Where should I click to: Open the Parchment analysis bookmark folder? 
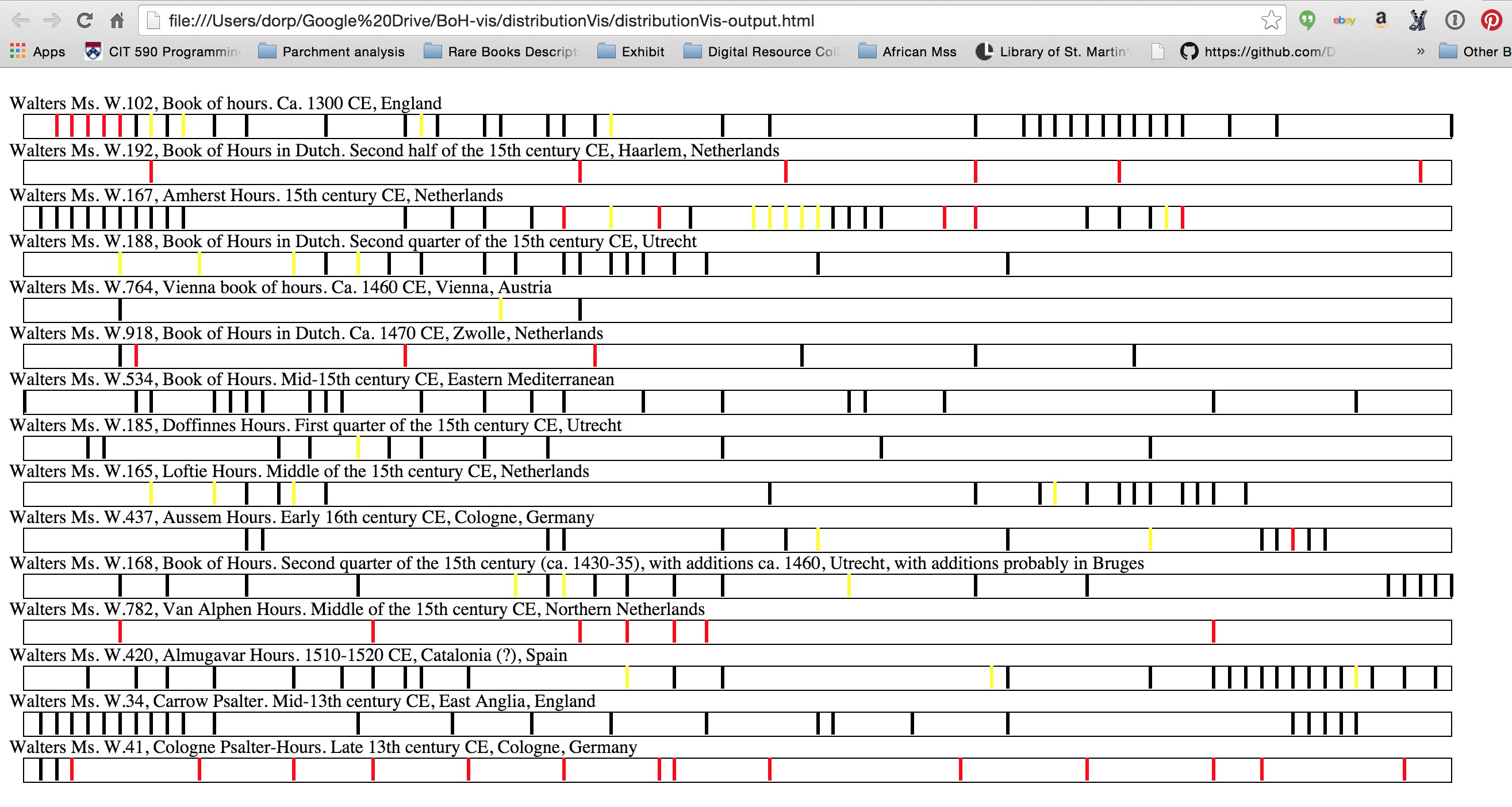[x=332, y=52]
